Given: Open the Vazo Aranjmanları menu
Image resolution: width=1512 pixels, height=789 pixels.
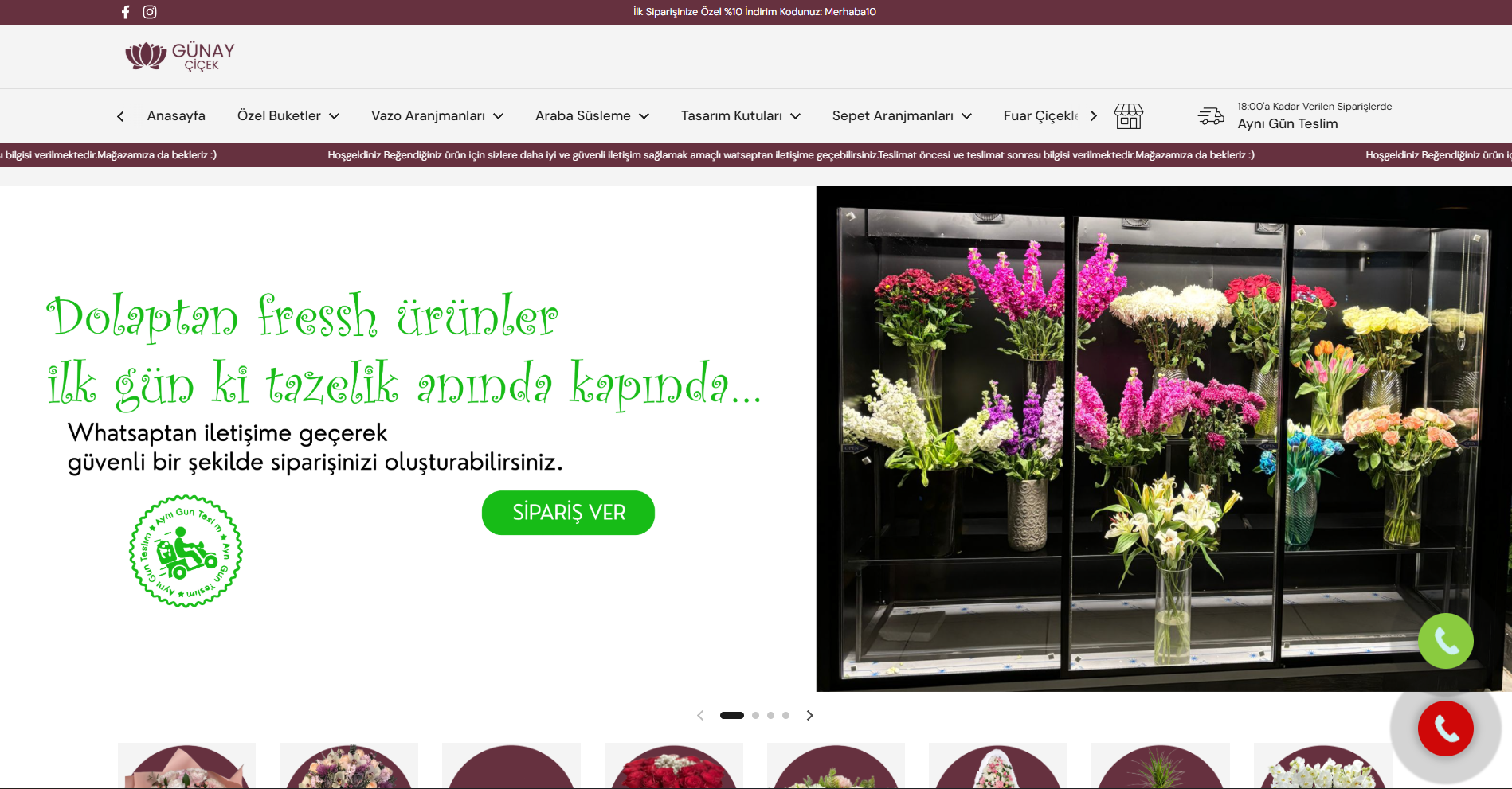Looking at the screenshot, I should (428, 116).
